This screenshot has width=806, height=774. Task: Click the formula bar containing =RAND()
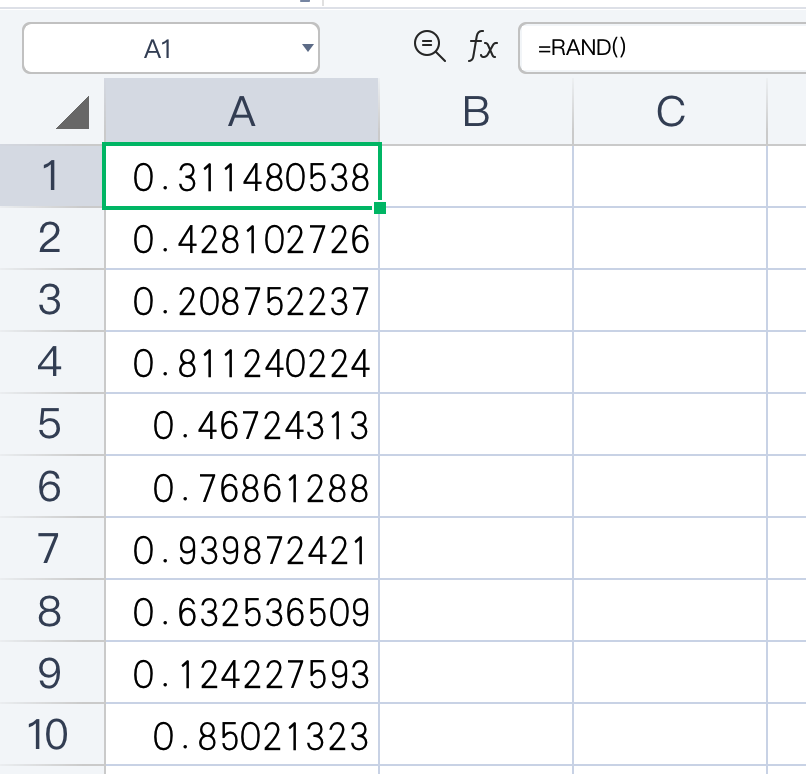pos(662,48)
